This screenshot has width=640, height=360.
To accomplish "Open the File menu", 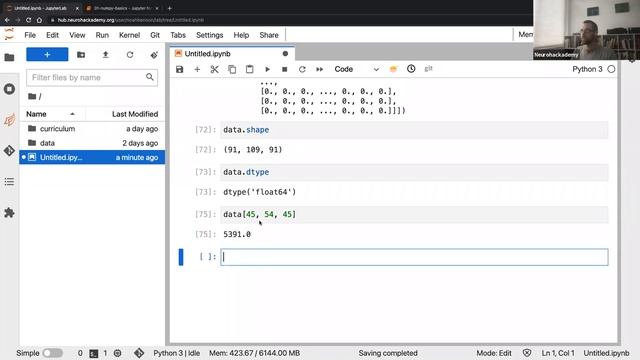I will point(30,35).
